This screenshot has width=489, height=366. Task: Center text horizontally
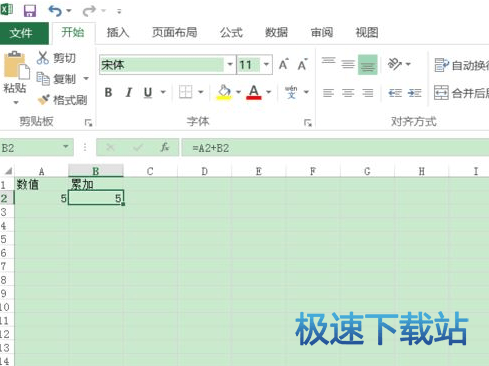[x=348, y=93]
